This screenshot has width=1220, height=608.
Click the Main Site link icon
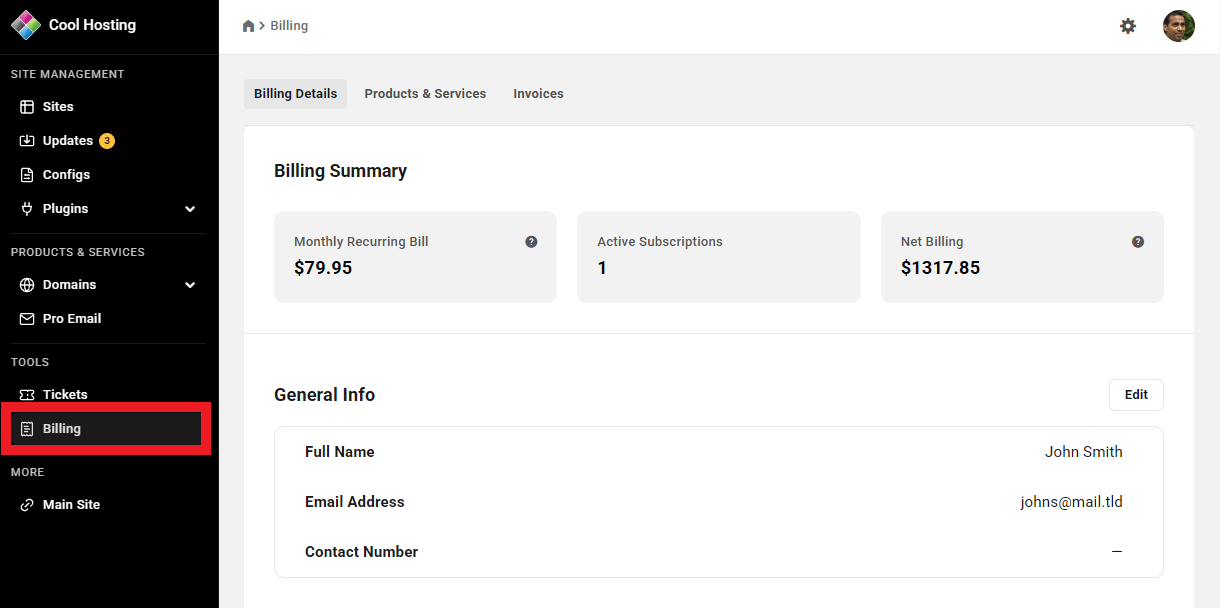point(27,505)
